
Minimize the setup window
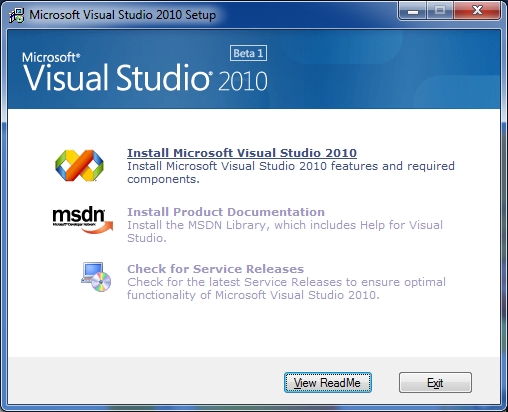point(413,11)
